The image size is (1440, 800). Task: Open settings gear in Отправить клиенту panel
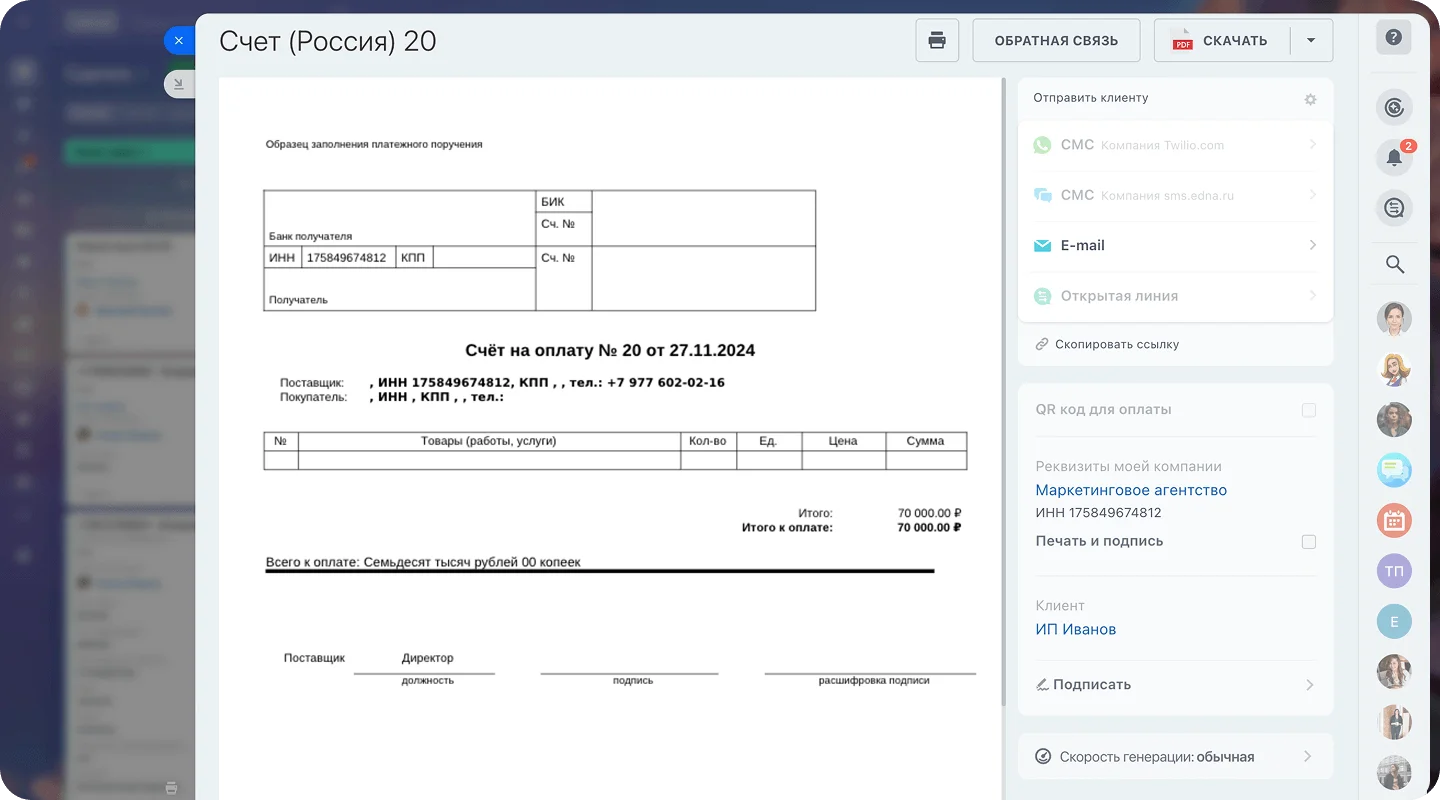[x=1310, y=98]
